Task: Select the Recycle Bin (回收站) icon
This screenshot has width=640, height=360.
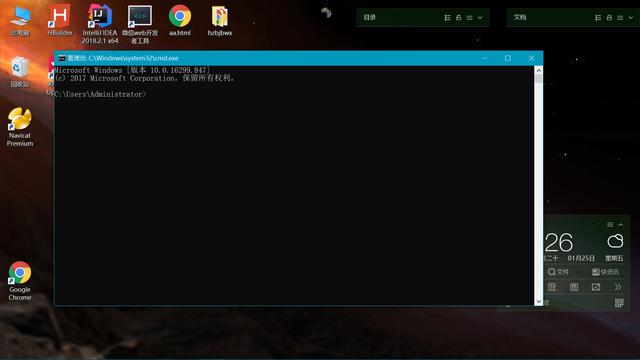Action: 20,72
